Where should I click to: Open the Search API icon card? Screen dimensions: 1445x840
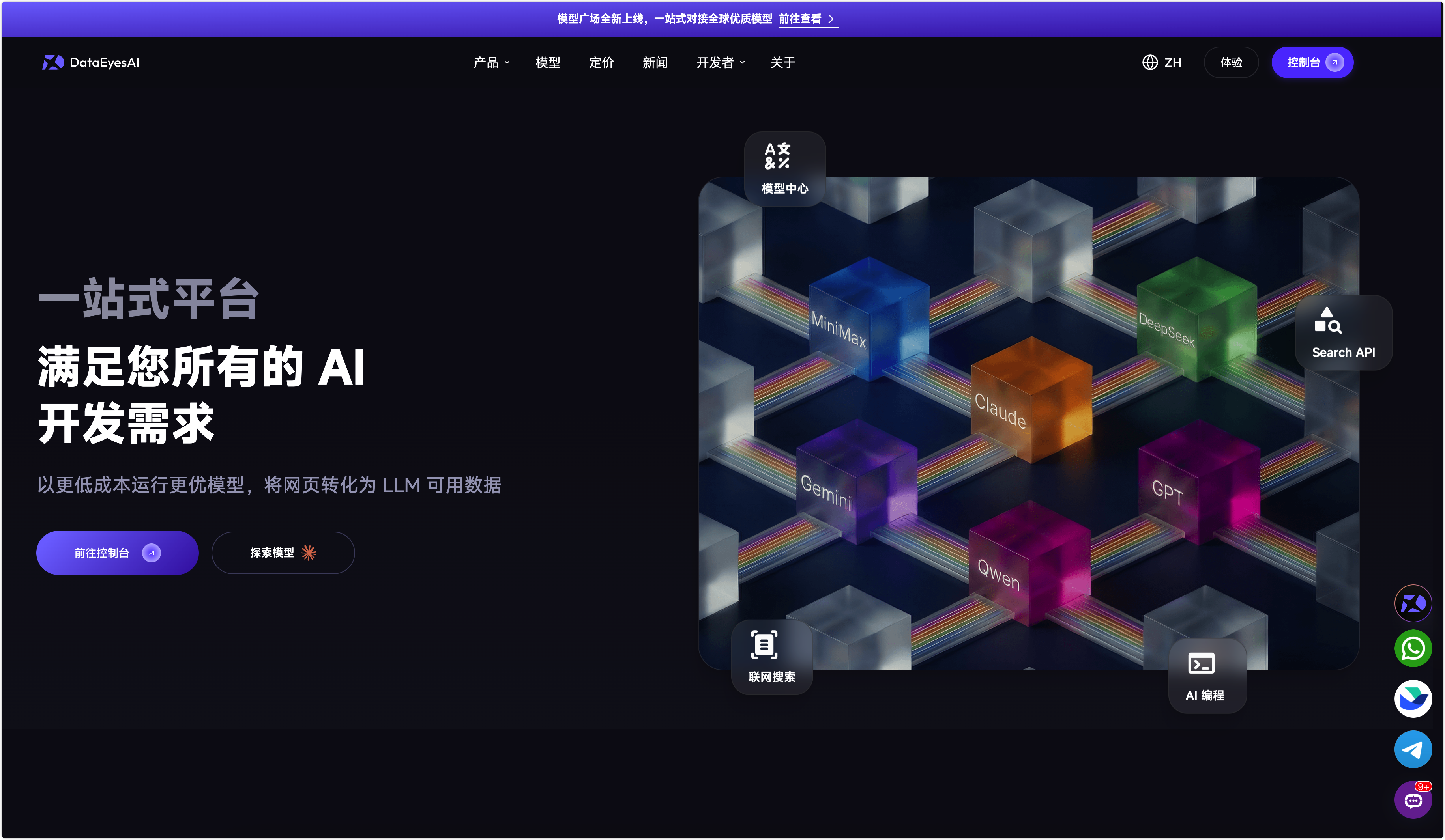click(1343, 332)
